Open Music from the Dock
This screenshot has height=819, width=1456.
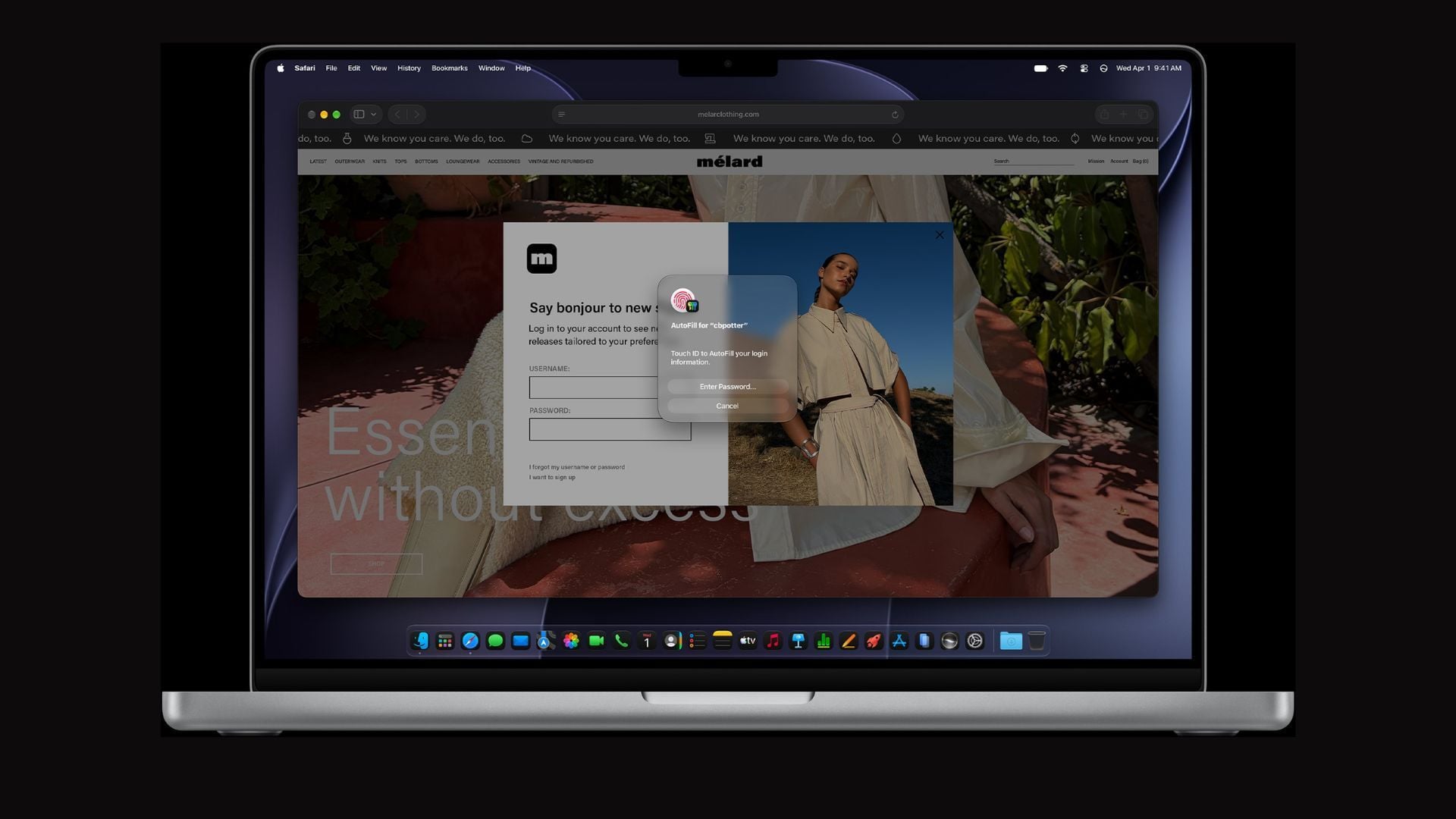pyautogui.click(x=773, y=642)
